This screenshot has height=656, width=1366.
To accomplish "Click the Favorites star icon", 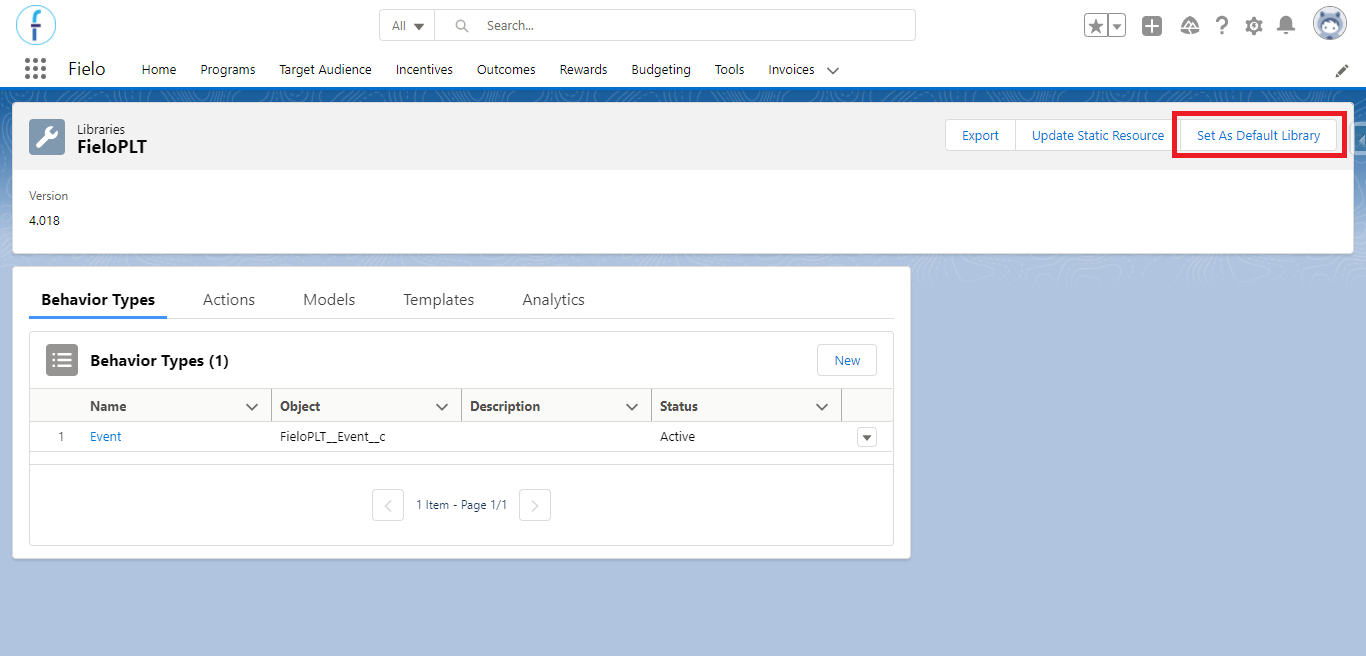I will pyautogui.click(x=1096, y=26).
